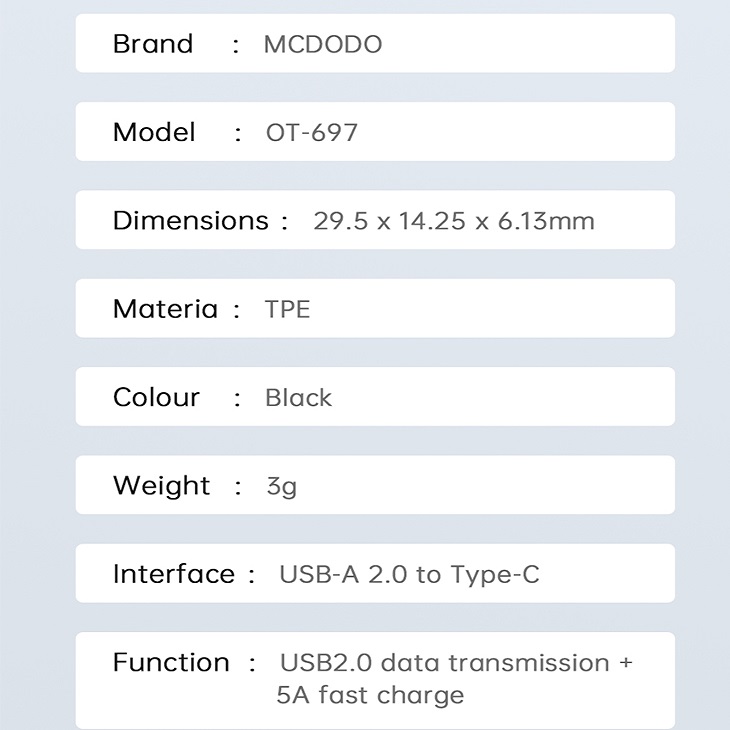Click the colon after the Colour label
The width and height of the screenshot is (730, 730).
tap(237, 398)
